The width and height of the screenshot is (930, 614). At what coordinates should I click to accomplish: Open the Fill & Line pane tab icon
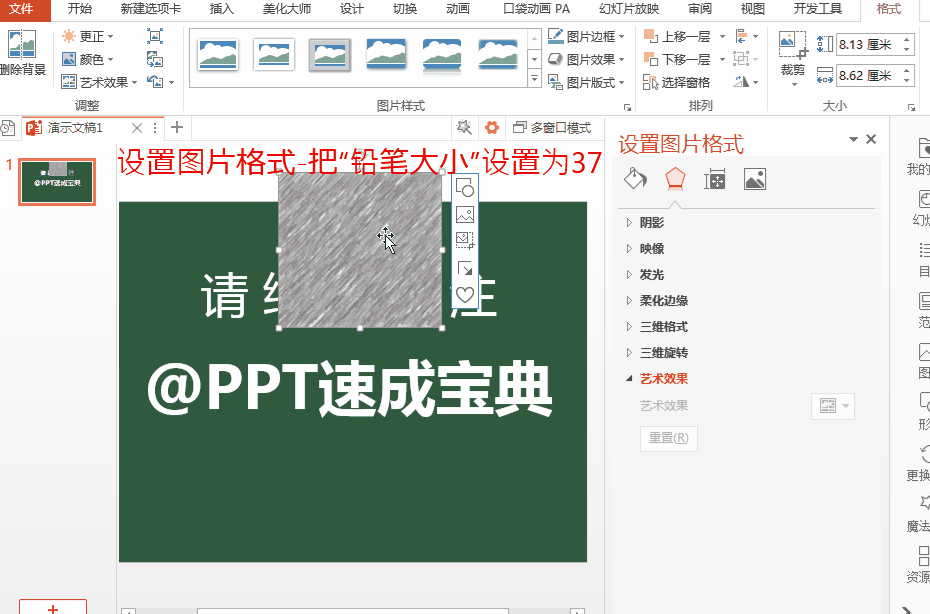pyautogui.click(x=635, y=179)
